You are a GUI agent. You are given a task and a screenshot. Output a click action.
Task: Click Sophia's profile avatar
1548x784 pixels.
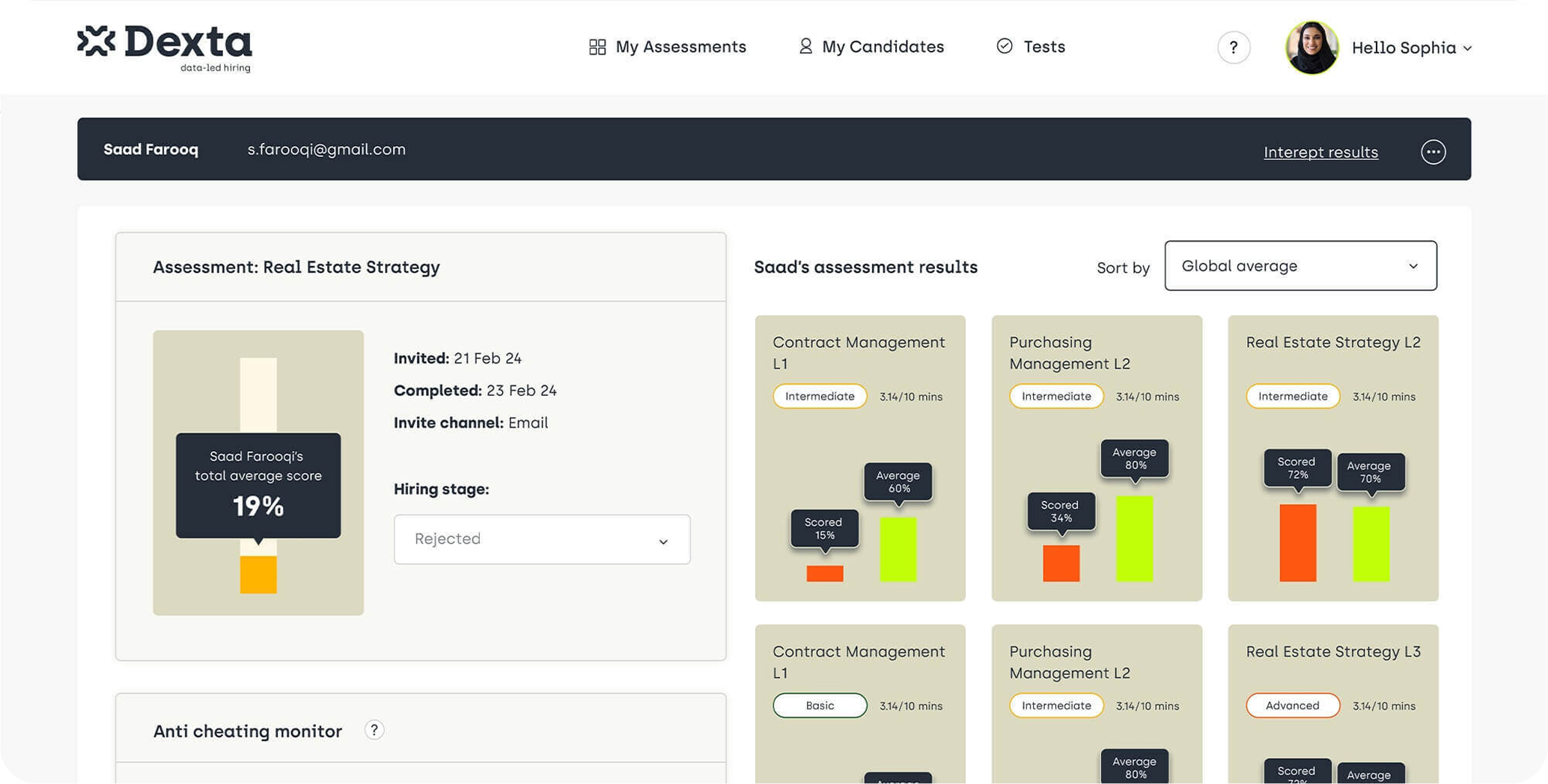1311,48
